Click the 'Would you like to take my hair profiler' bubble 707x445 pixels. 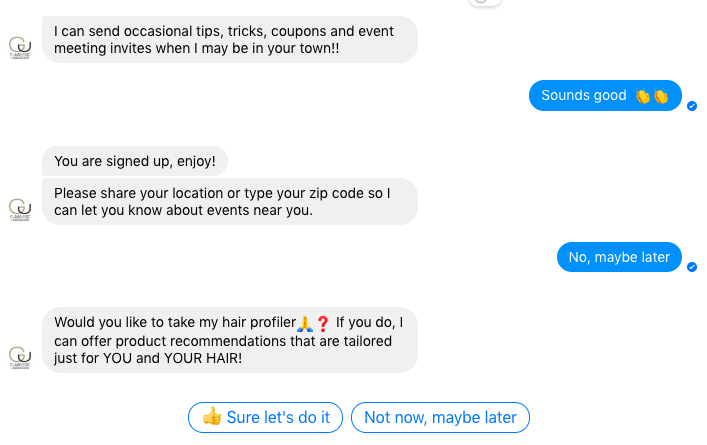pyautogui.click(x=230, y=340)
